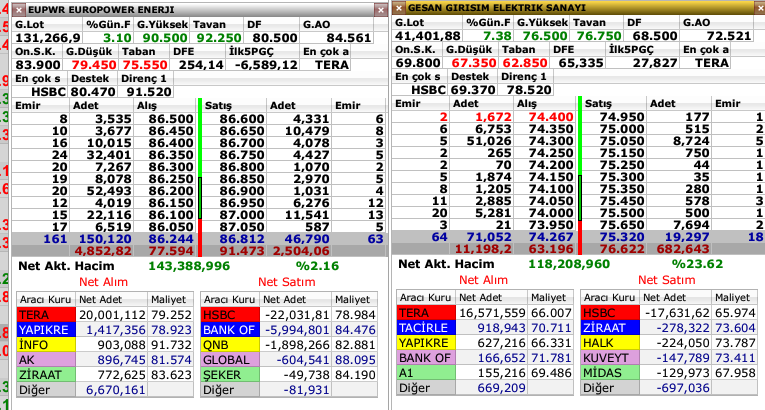Select TACİRLE broker in GESAN Net Alım

[426, 328]
